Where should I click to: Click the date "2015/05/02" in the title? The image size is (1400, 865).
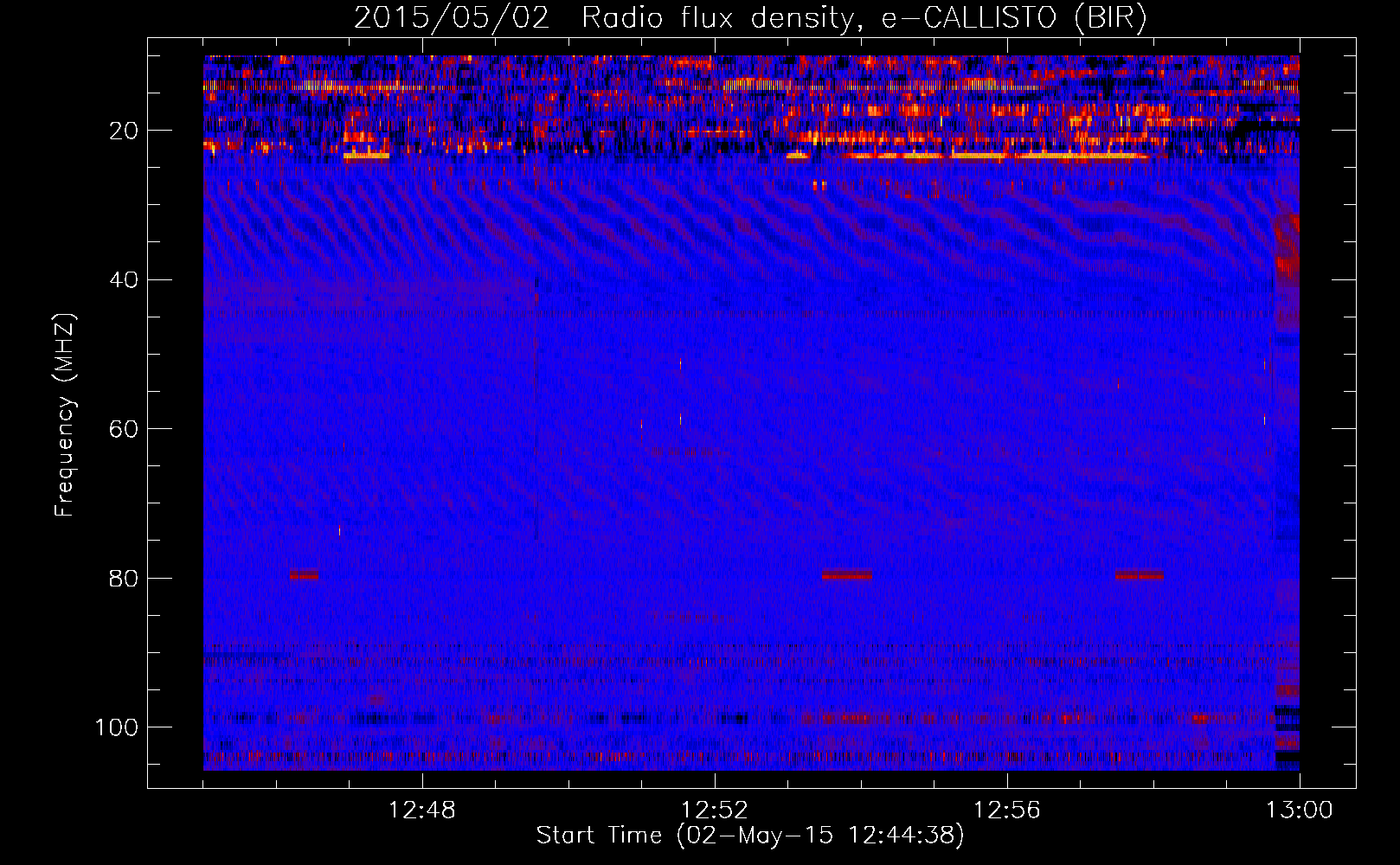pos(451,18)
